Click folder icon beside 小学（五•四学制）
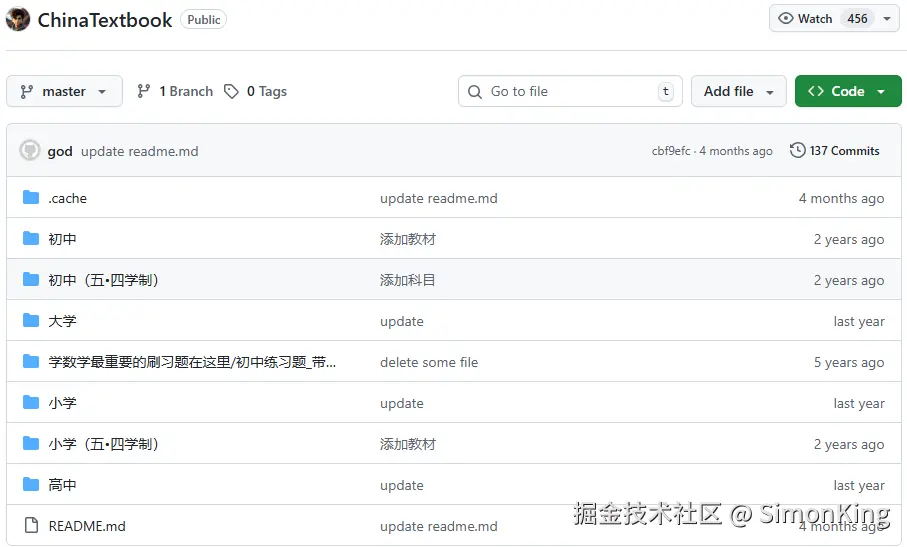 tap(31, 443)
